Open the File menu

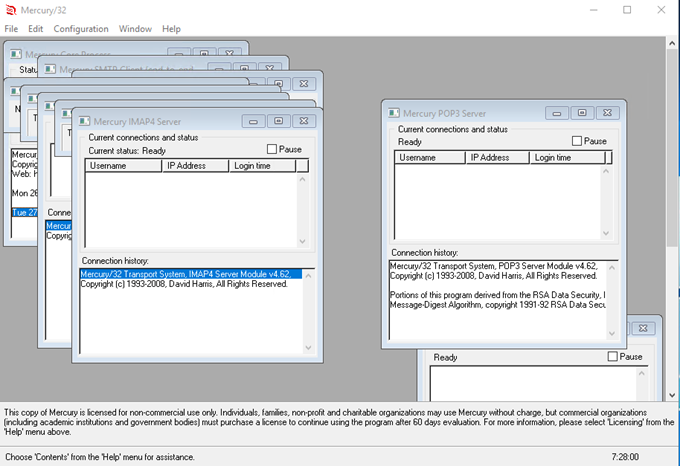[11, 29]
